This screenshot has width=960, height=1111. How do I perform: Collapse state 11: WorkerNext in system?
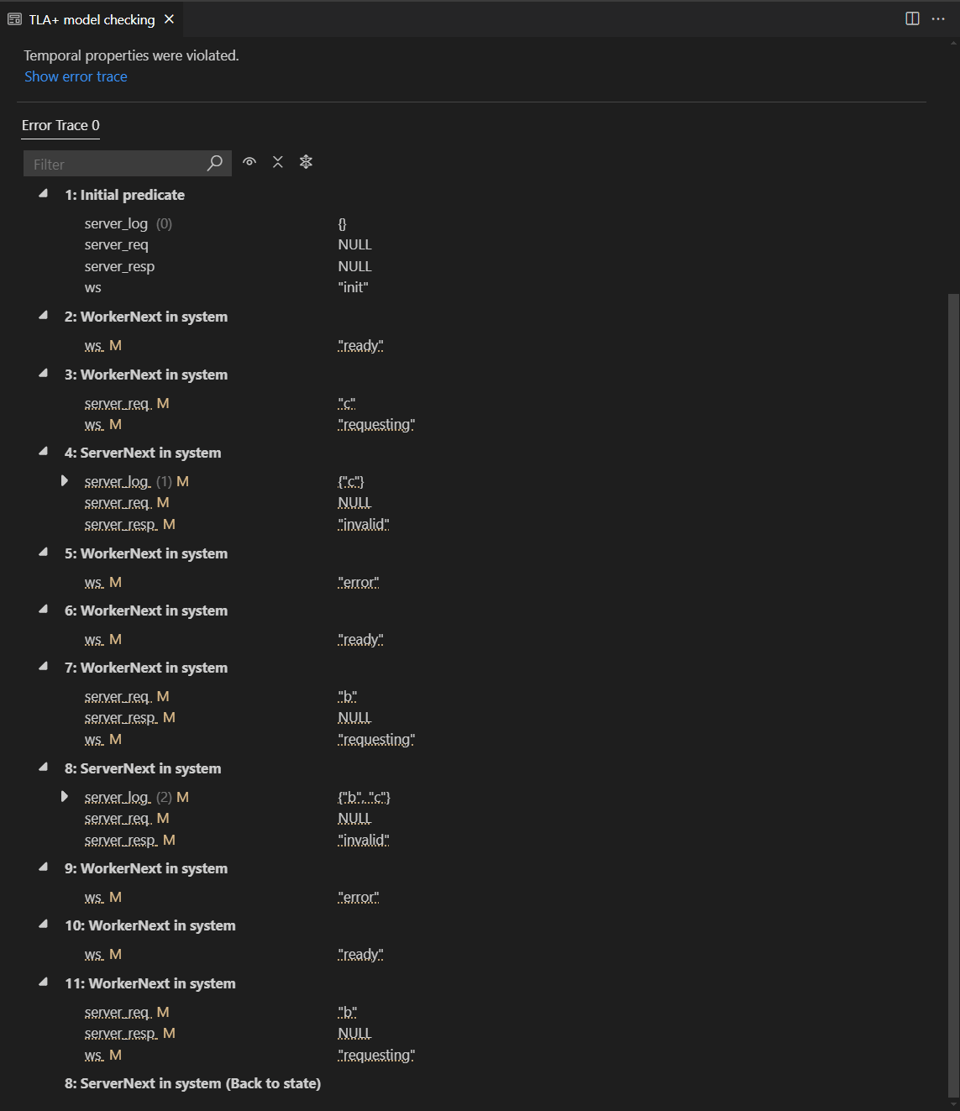coord(43,983)
